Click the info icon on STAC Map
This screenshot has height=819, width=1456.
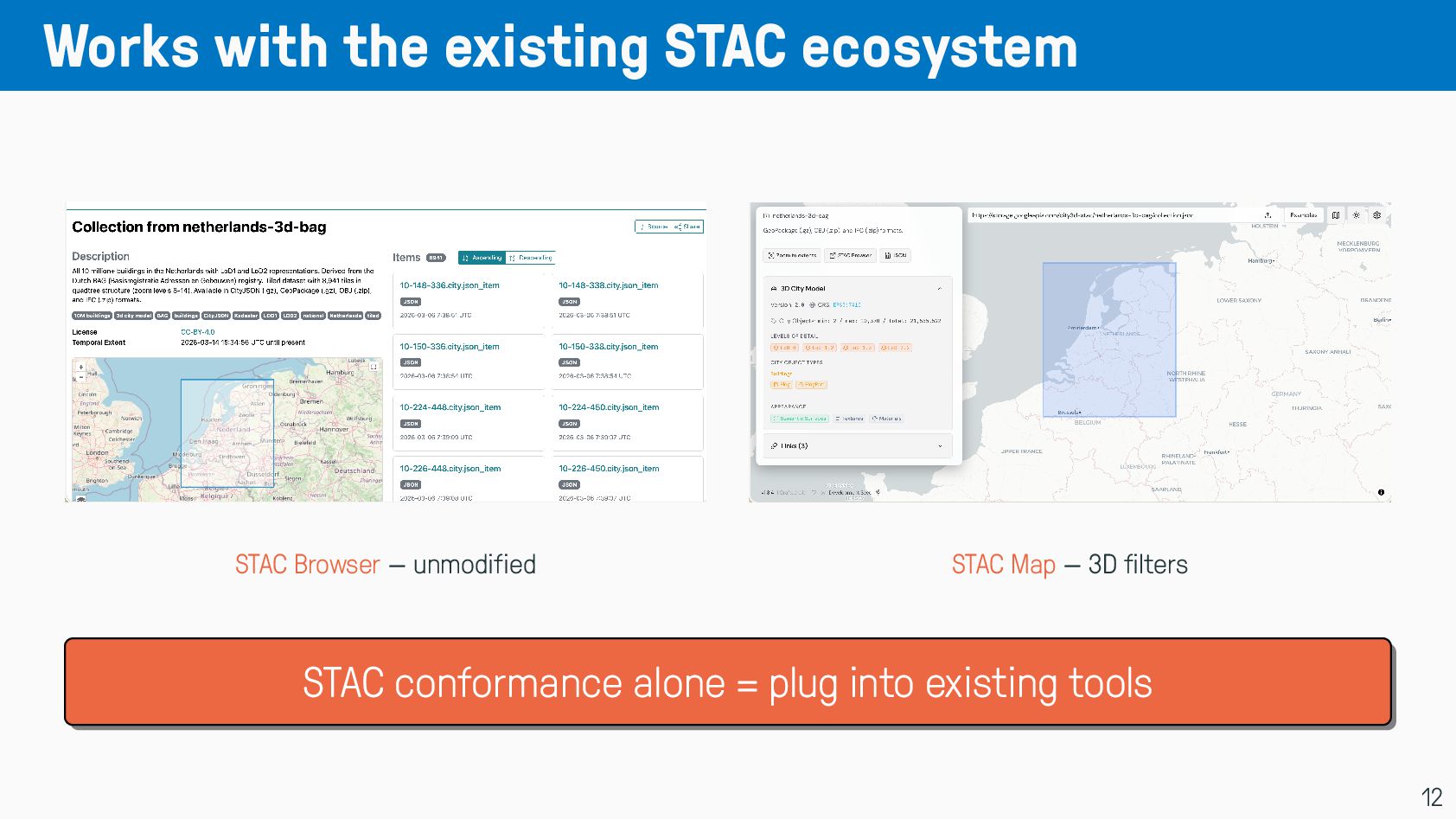click(x=1381, y=492)
